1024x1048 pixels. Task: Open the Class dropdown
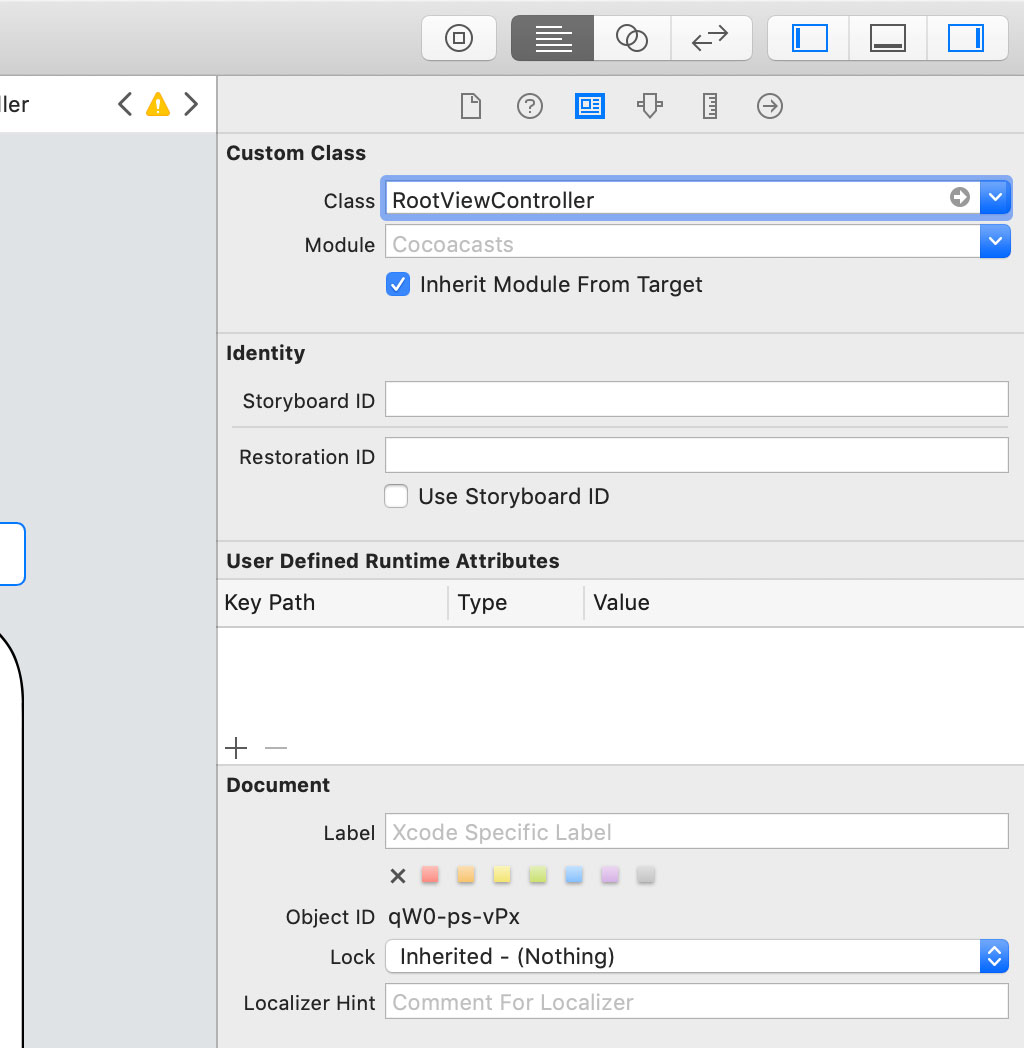tap(996, 197)
